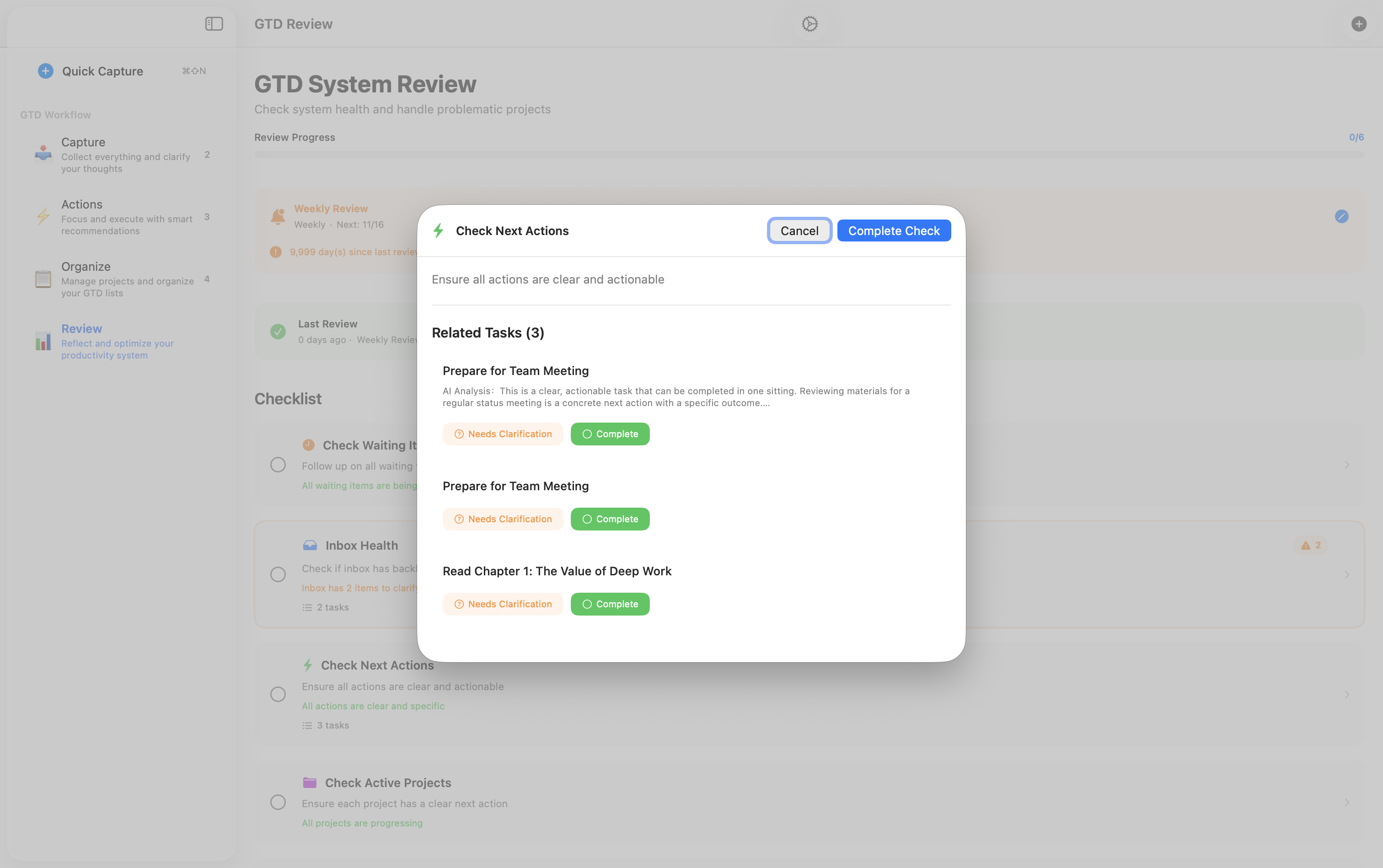Screen dimensions: 1383x868
Task: Click Cancel in the Check Next Actions dialog
Action: point(799,230)
